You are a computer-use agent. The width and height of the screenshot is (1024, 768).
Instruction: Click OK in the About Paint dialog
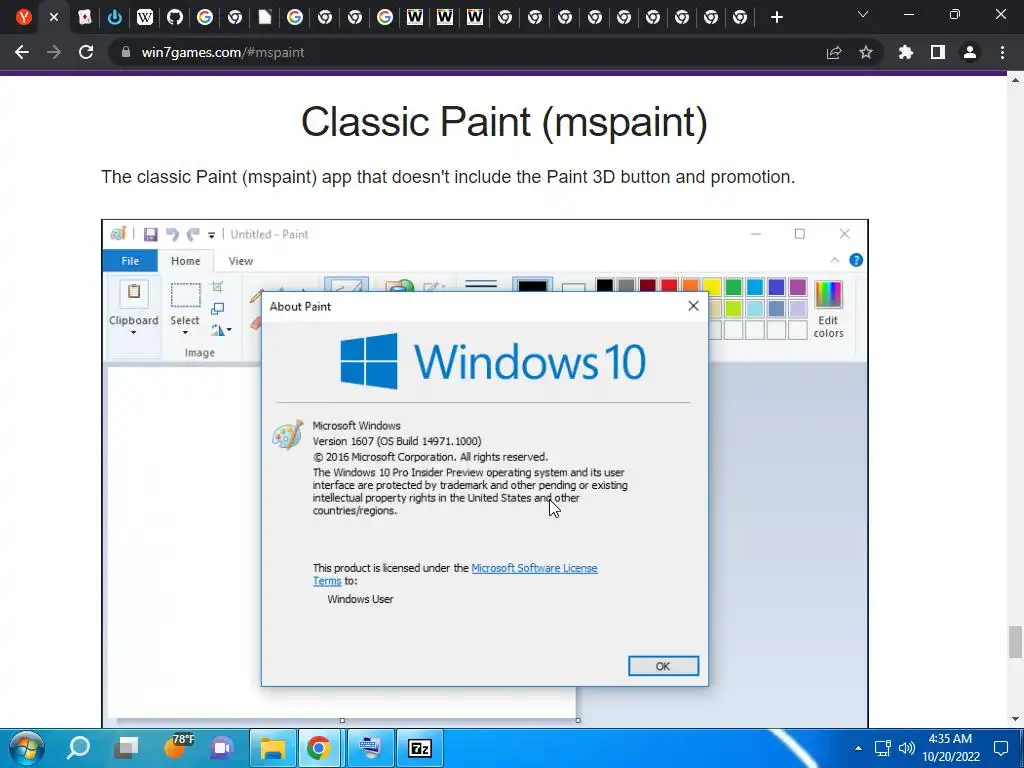[663, 665]
